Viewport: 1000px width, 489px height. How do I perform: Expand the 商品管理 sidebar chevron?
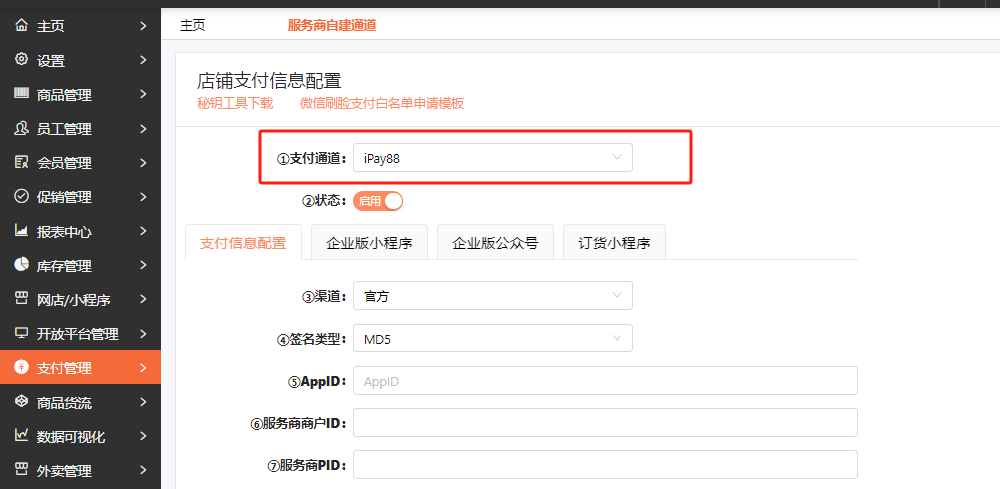(143, 94)
